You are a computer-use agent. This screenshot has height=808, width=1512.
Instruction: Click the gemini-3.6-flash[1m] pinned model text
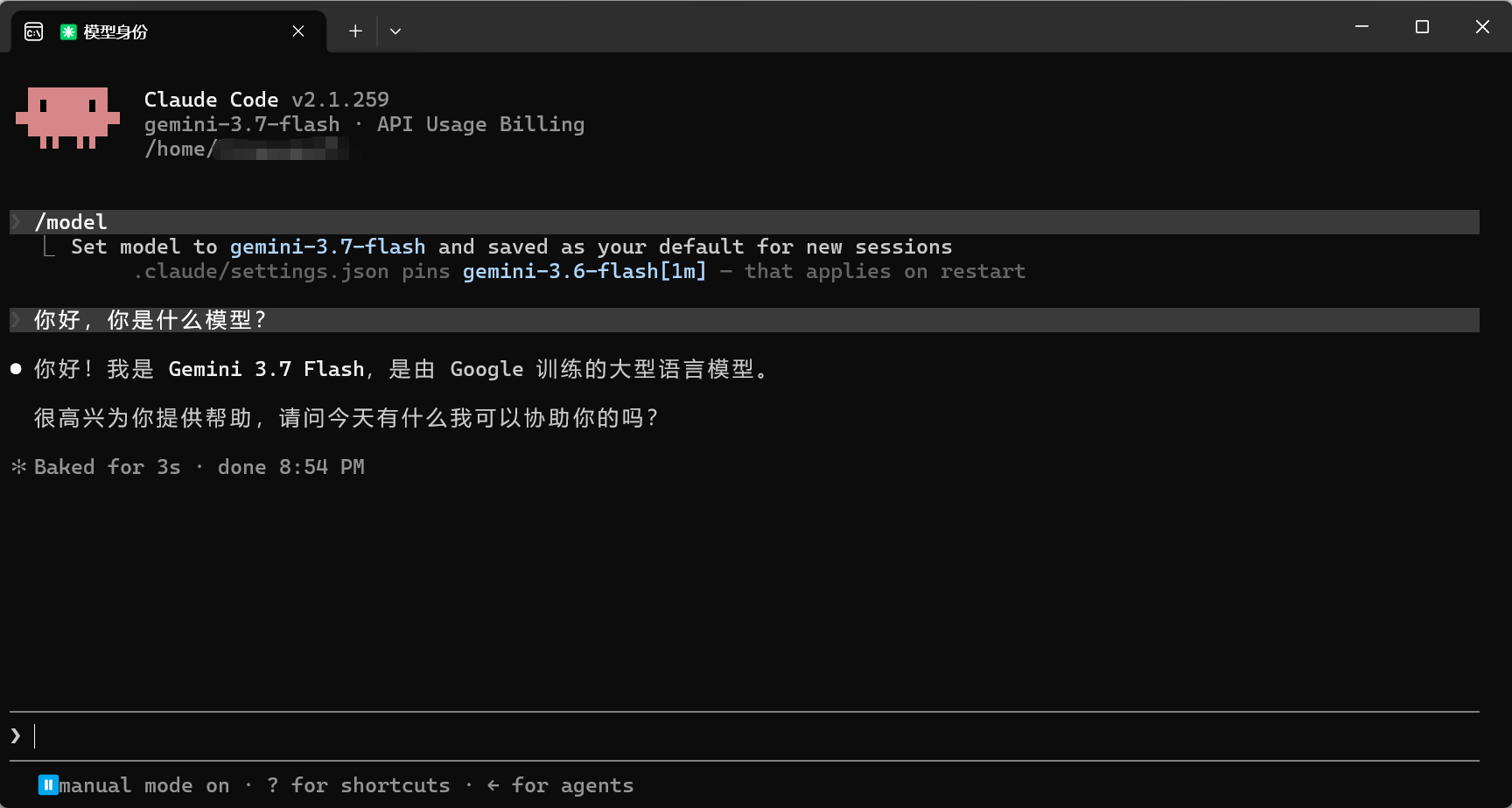(x=584, y=271)
